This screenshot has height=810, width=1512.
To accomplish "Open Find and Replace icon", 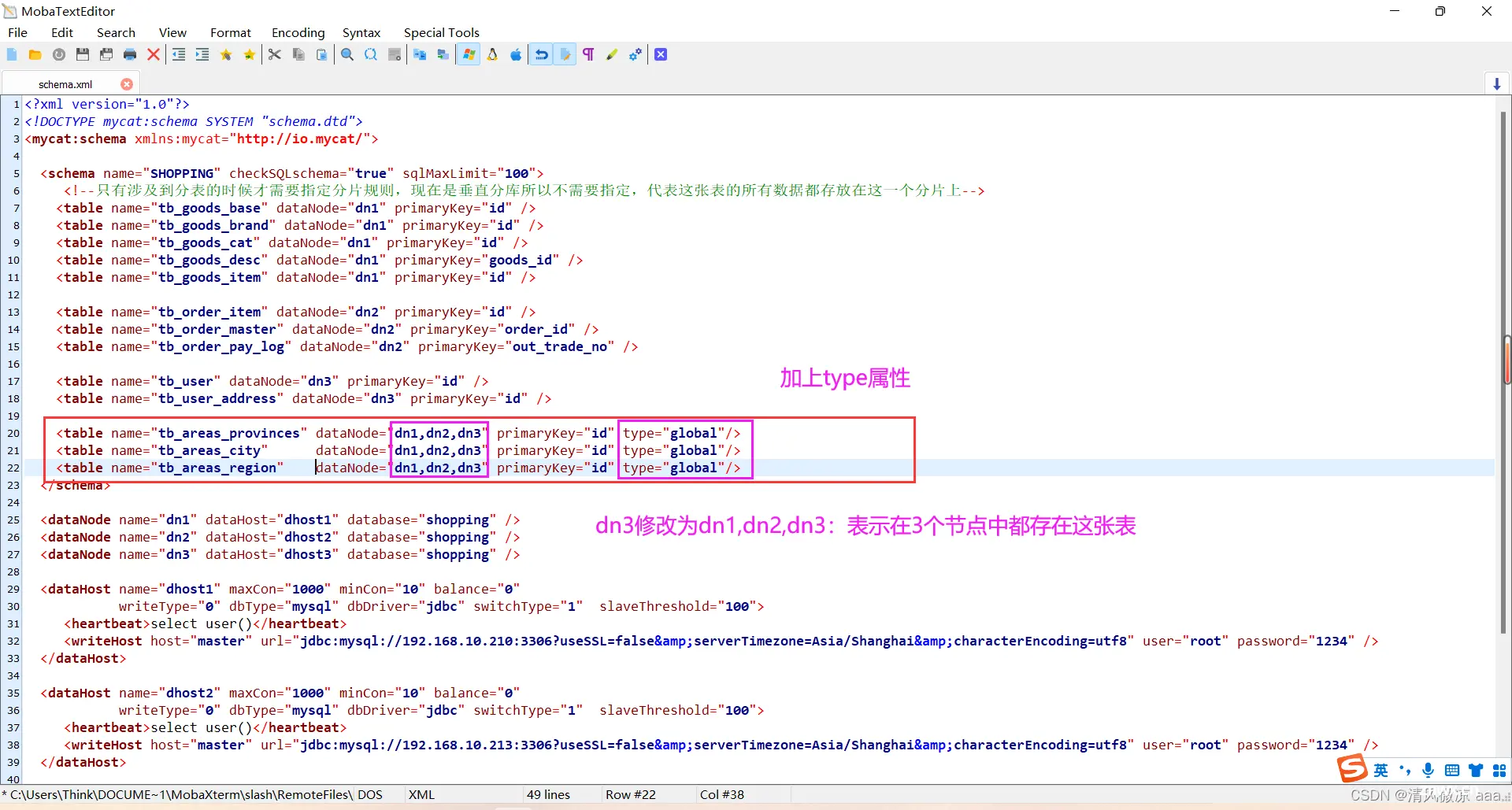I will (x=371, y=54).
